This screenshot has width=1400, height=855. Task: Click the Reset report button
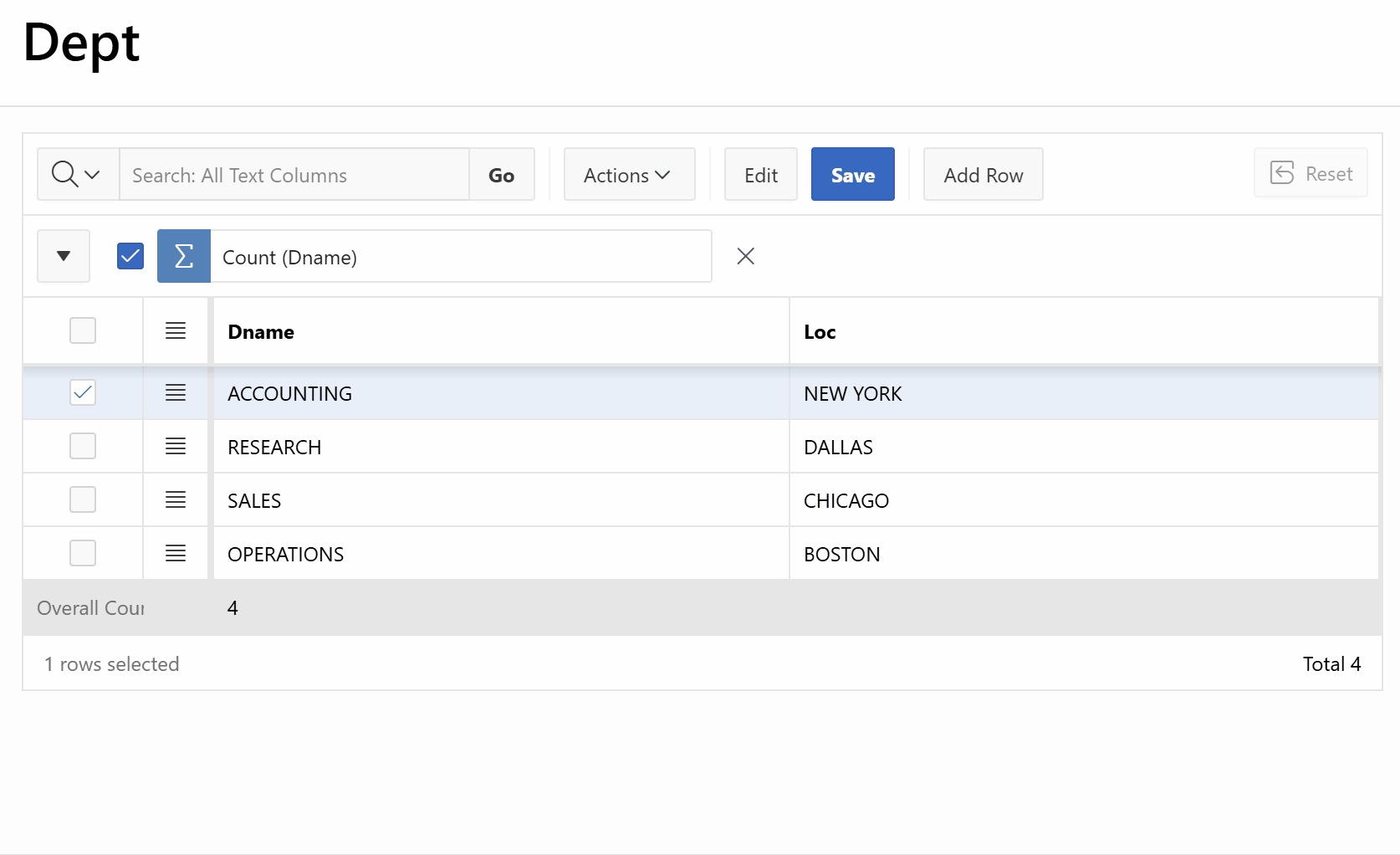(1311, 173)
